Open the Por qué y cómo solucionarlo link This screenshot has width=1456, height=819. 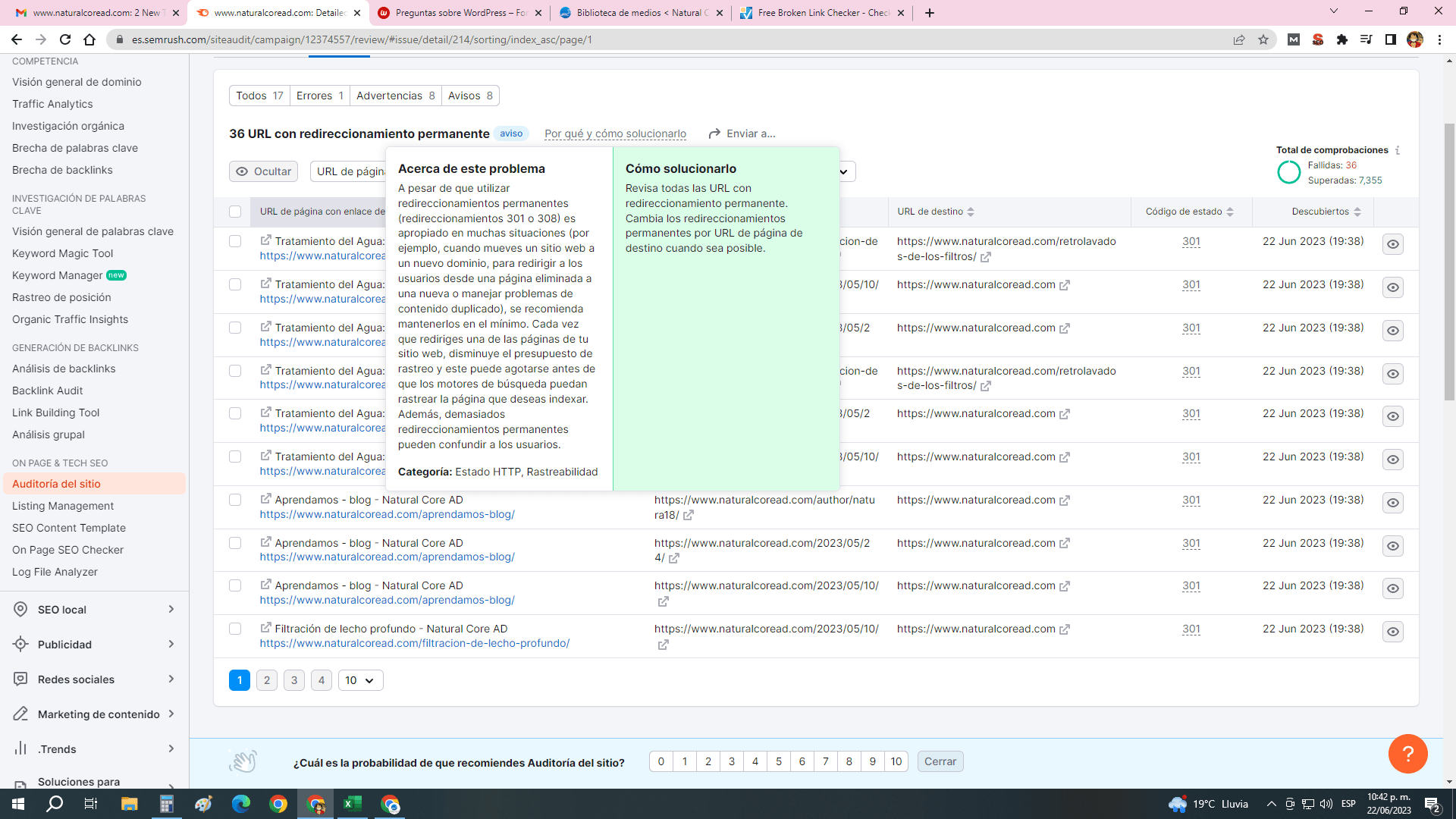(x=615, y=133)
